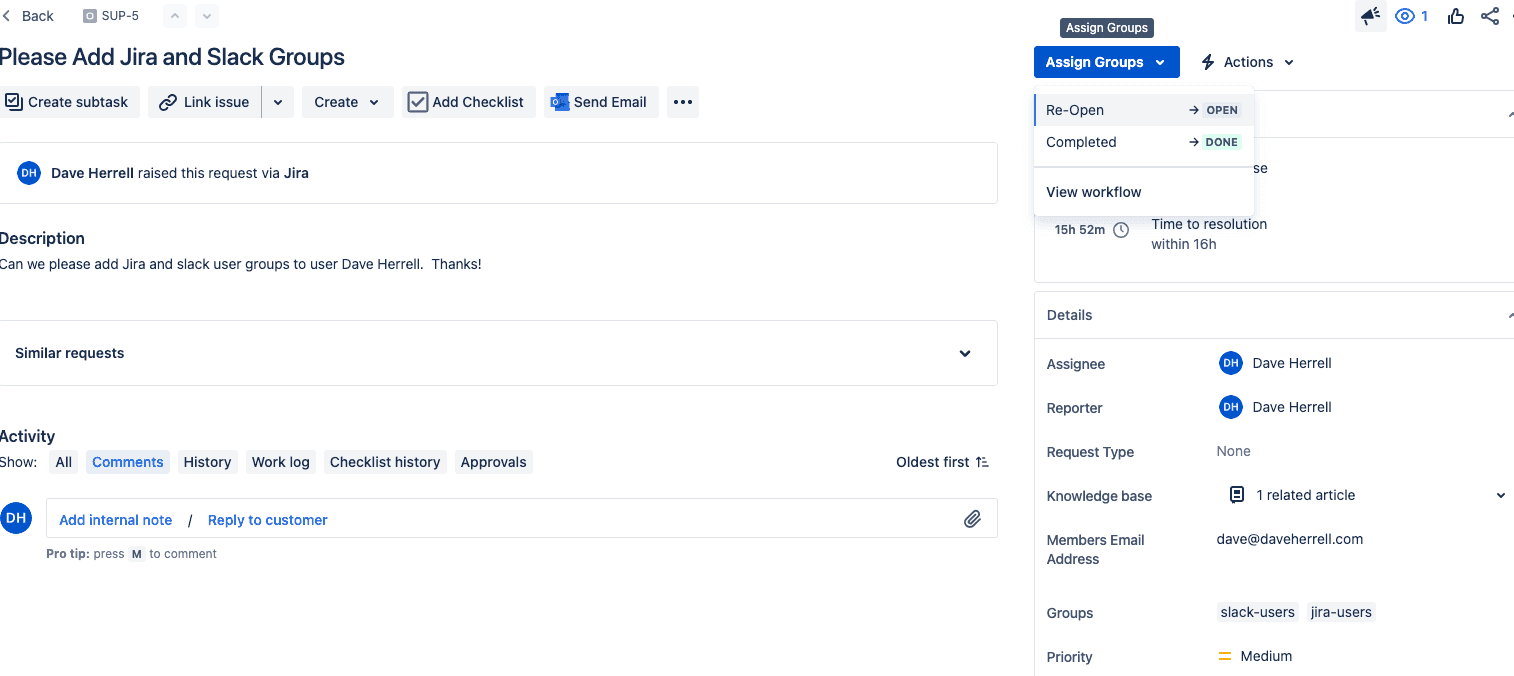
Task: Set the Request Type field showing None
Action: [1234, 451]
